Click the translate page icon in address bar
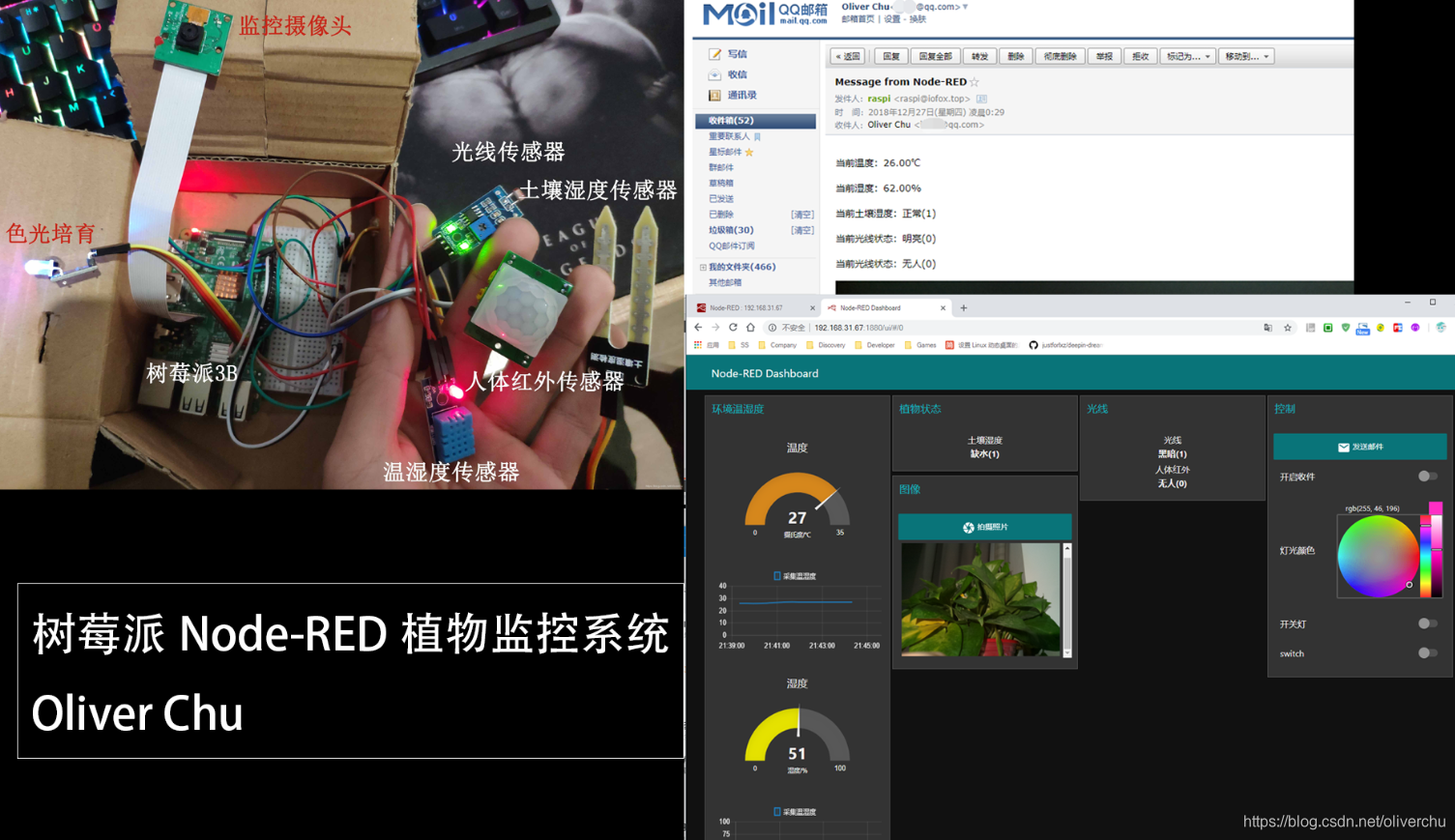 coord(1267,328)
